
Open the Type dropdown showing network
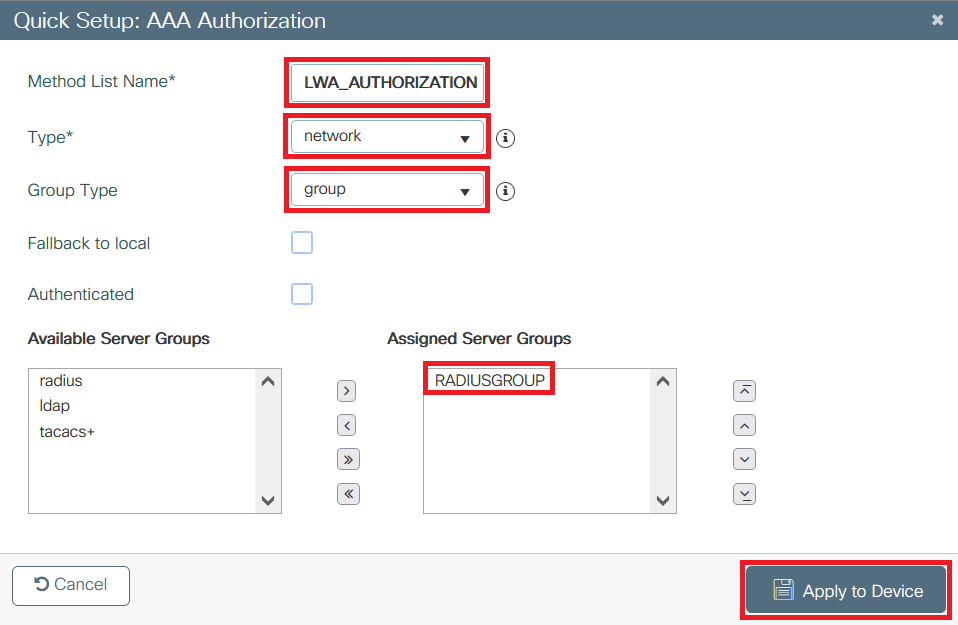(x=386, y=136)
